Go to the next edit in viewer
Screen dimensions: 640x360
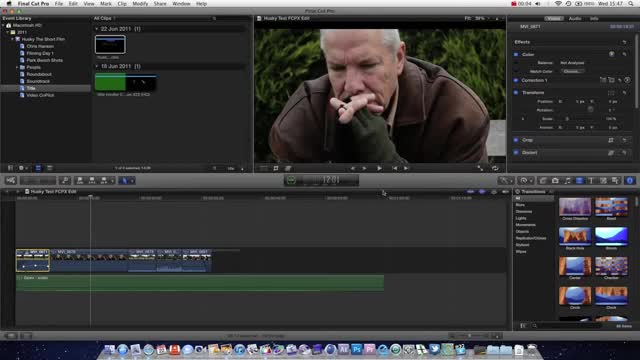406,168
